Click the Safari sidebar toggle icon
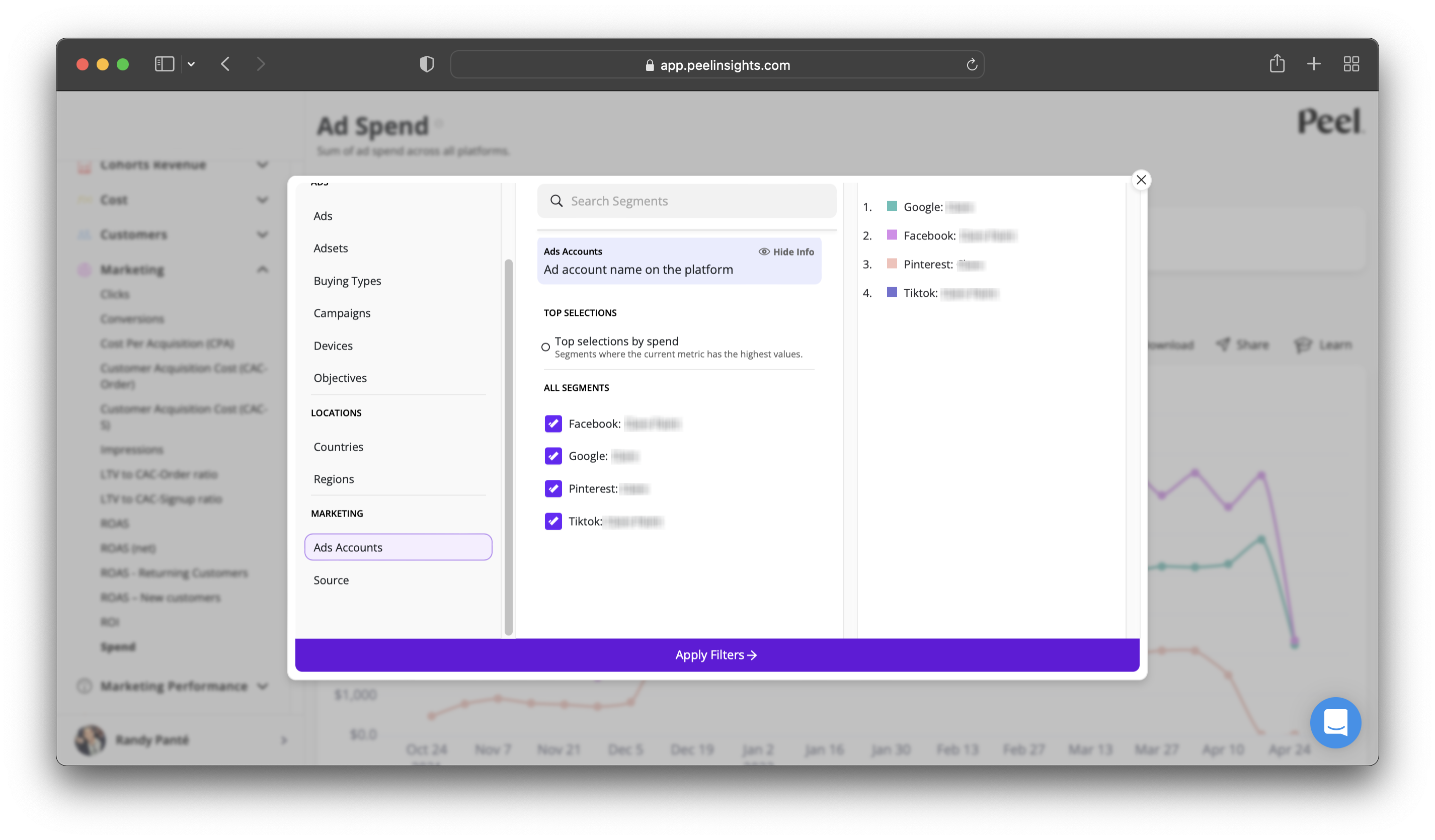Screen dimensions: 1435x840 [x=164, y=64]
